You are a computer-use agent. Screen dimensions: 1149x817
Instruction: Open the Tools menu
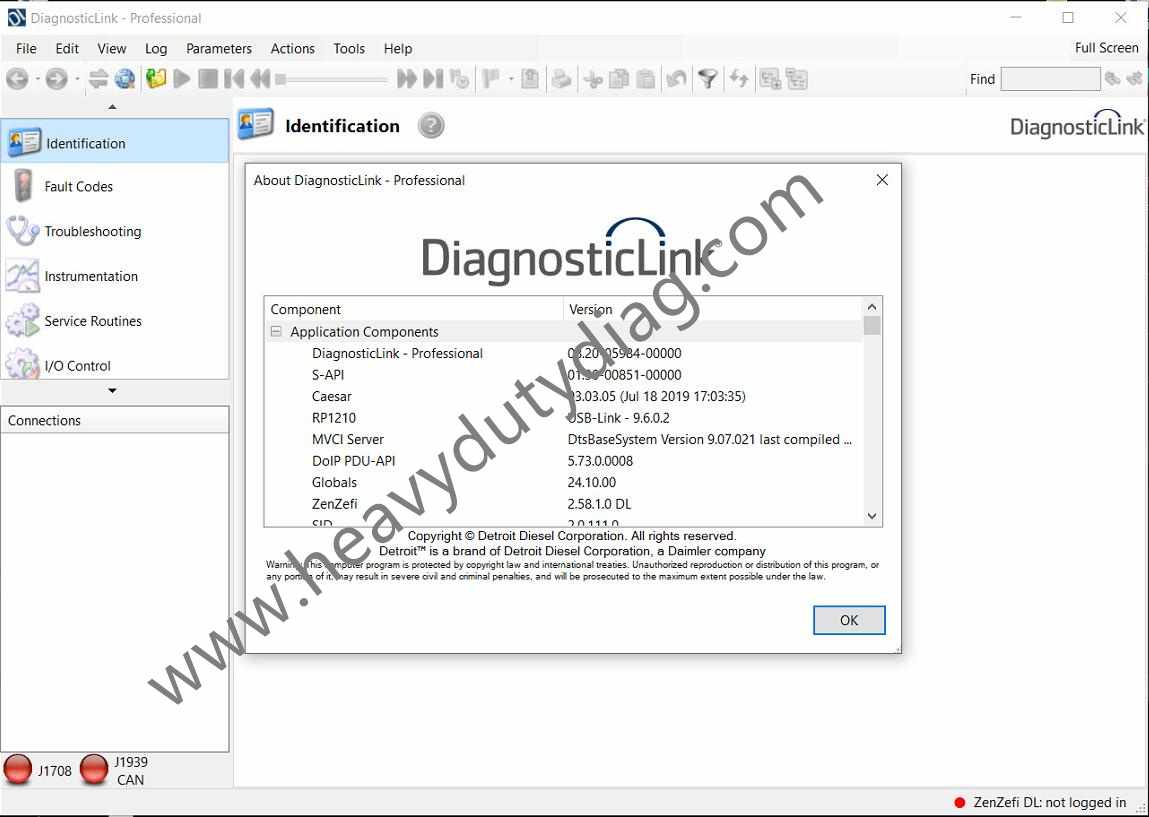tap(349, 48)
